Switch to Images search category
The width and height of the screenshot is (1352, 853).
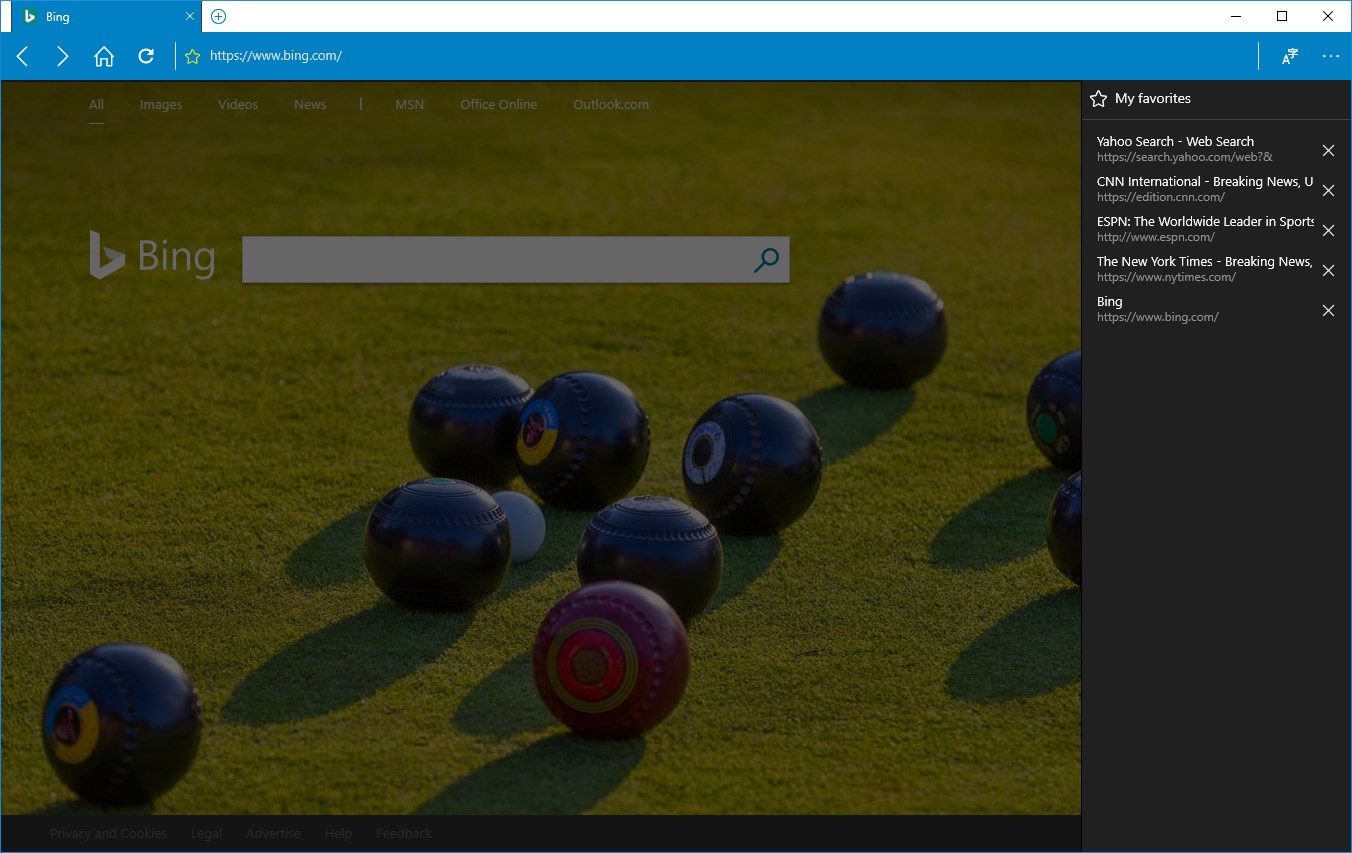pos(161,104)
